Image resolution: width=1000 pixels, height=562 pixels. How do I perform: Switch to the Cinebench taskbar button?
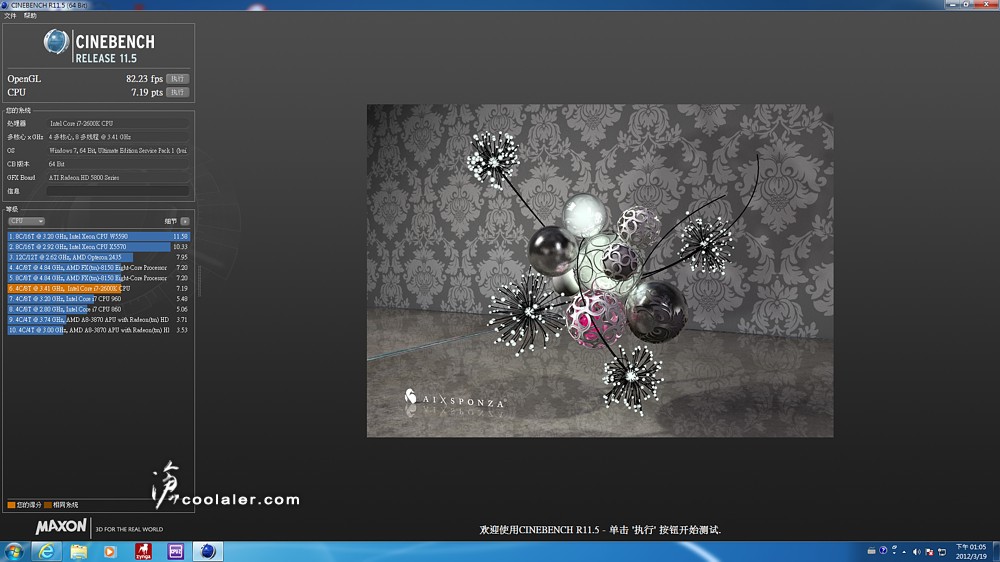coord(207,551)
